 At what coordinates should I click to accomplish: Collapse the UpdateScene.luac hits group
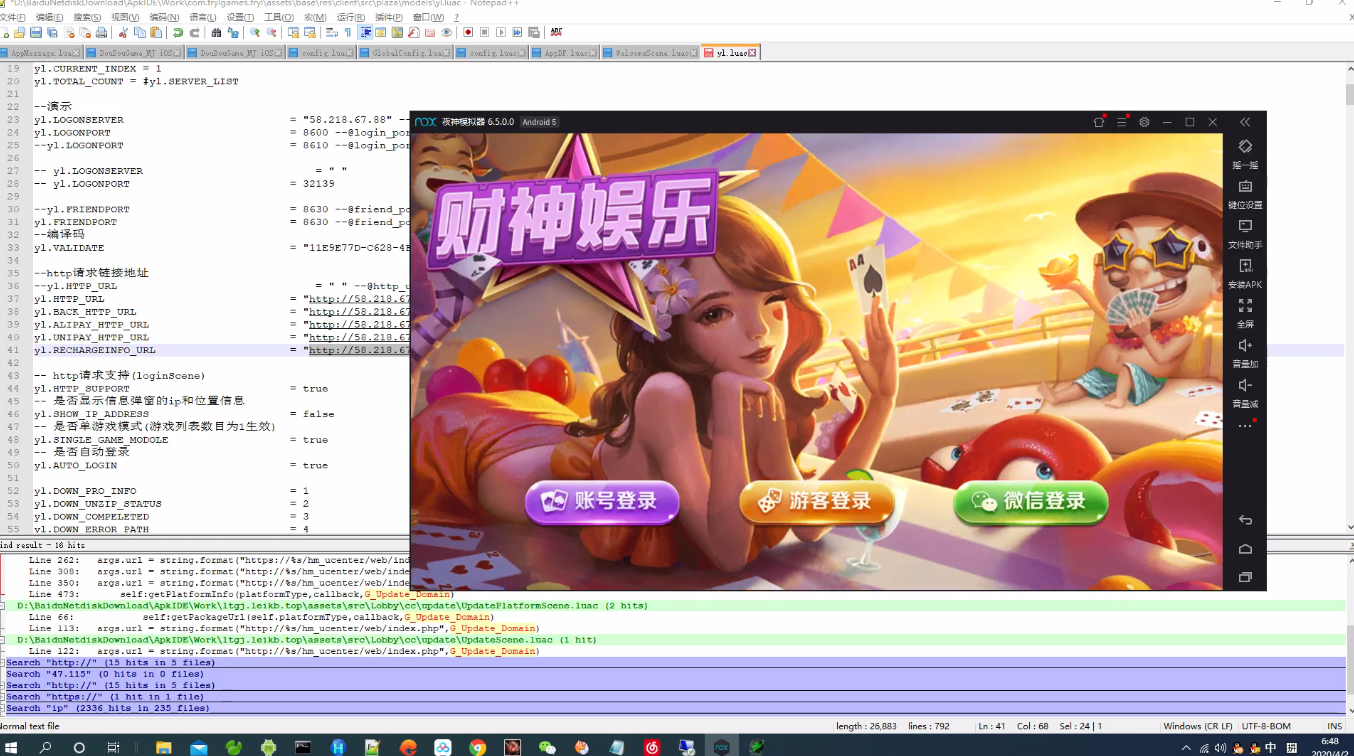[5, 639]
